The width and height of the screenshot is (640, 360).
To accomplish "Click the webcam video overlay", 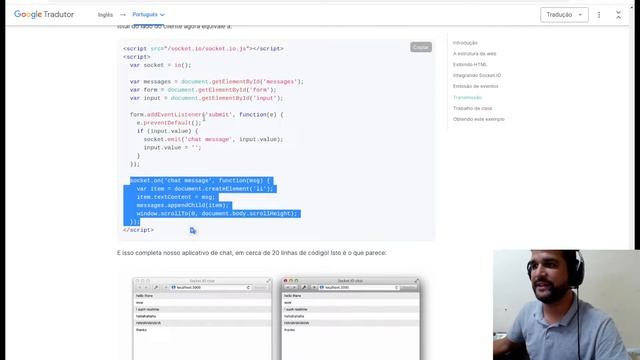I will click(566, 304).
